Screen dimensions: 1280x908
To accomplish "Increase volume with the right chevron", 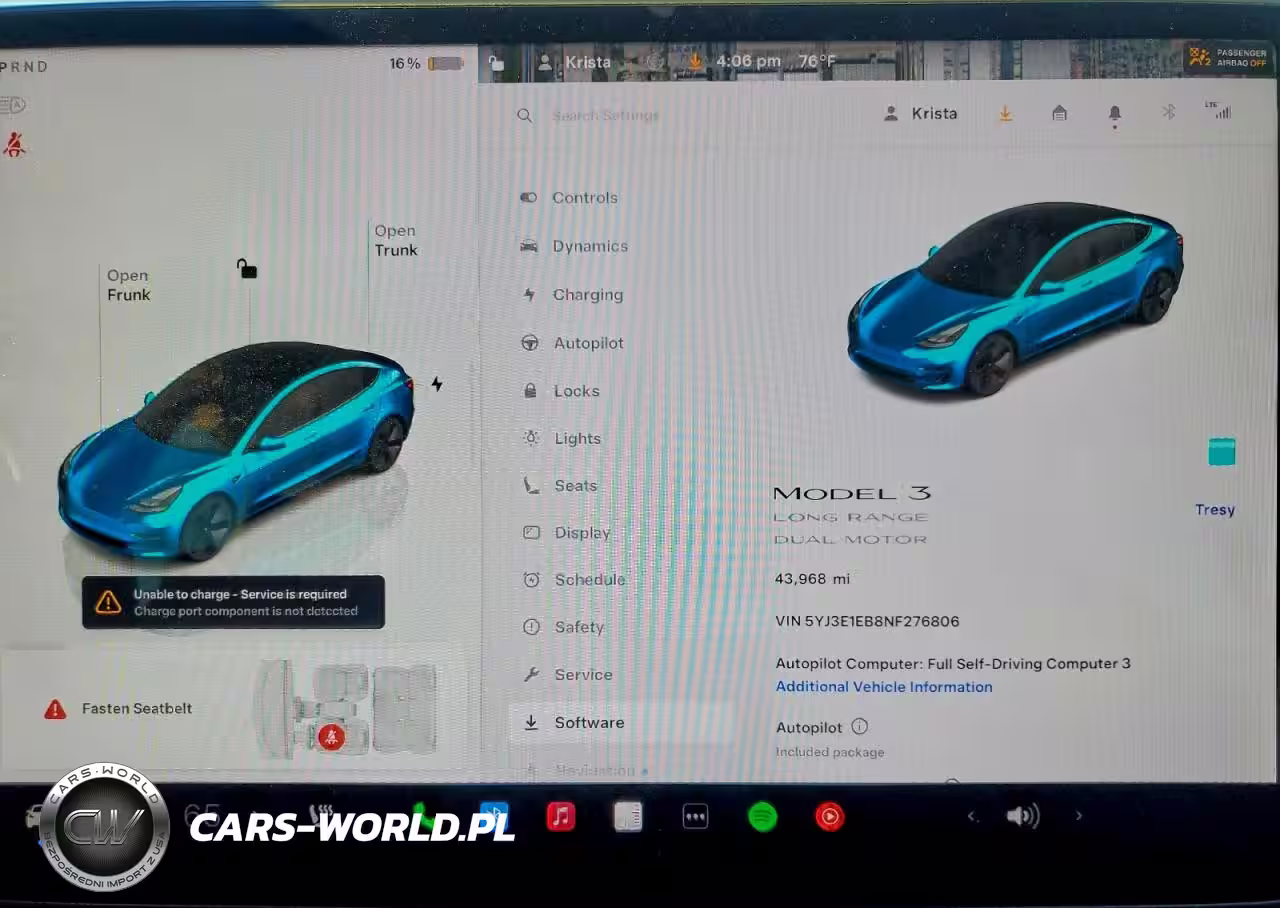I will click(x=1078, y=816).
